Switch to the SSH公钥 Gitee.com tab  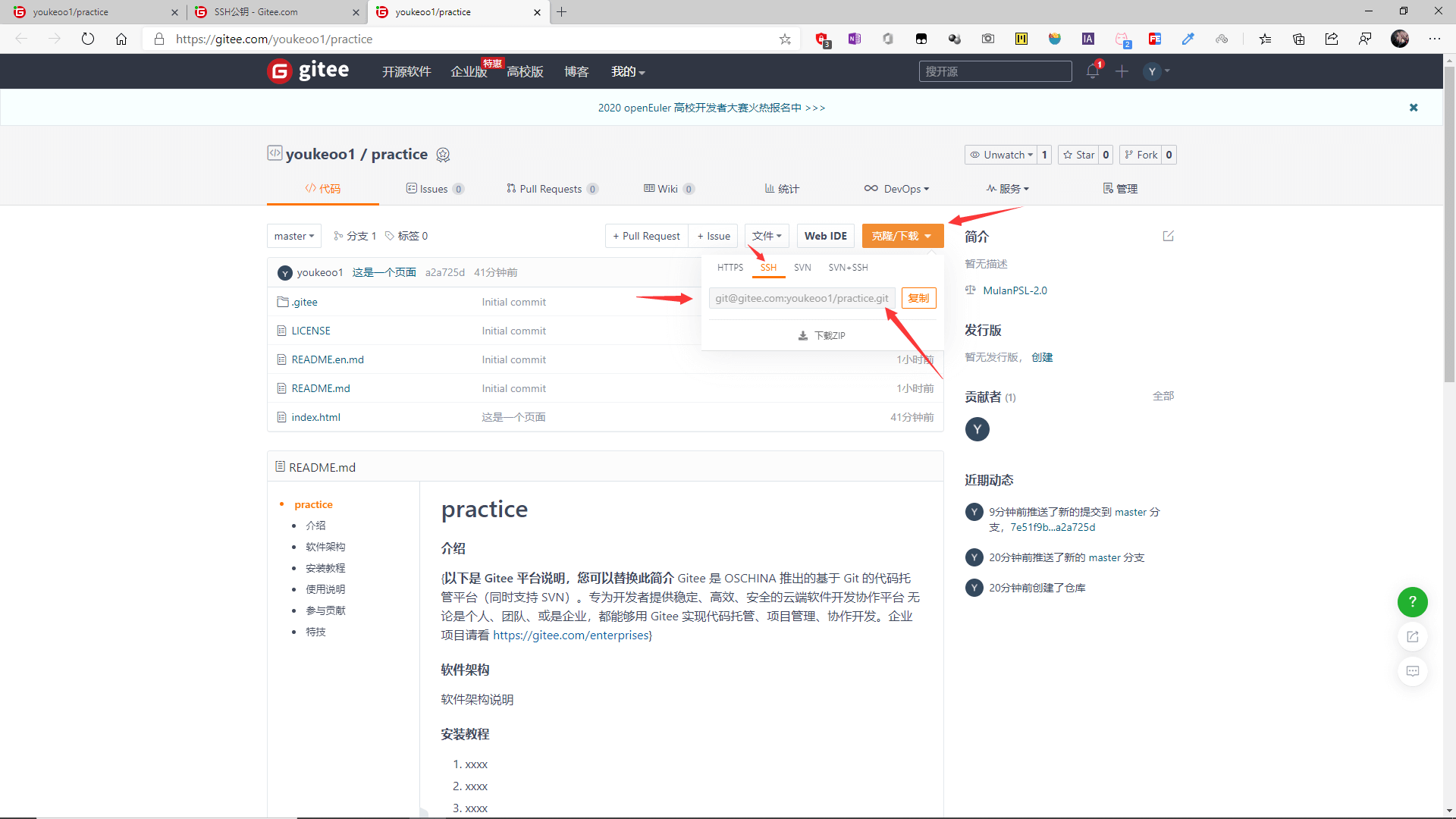[276, 11]
